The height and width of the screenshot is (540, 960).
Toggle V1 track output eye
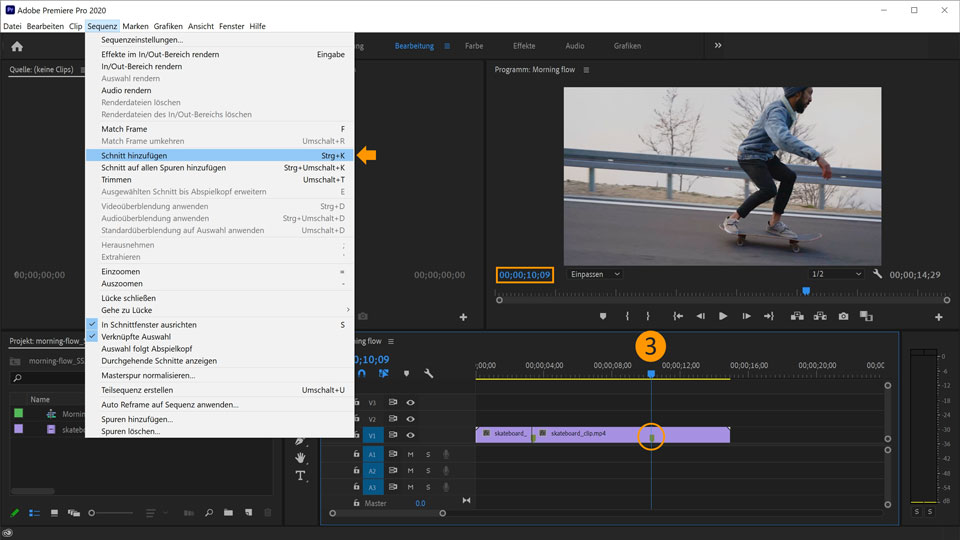pos(410,435)
